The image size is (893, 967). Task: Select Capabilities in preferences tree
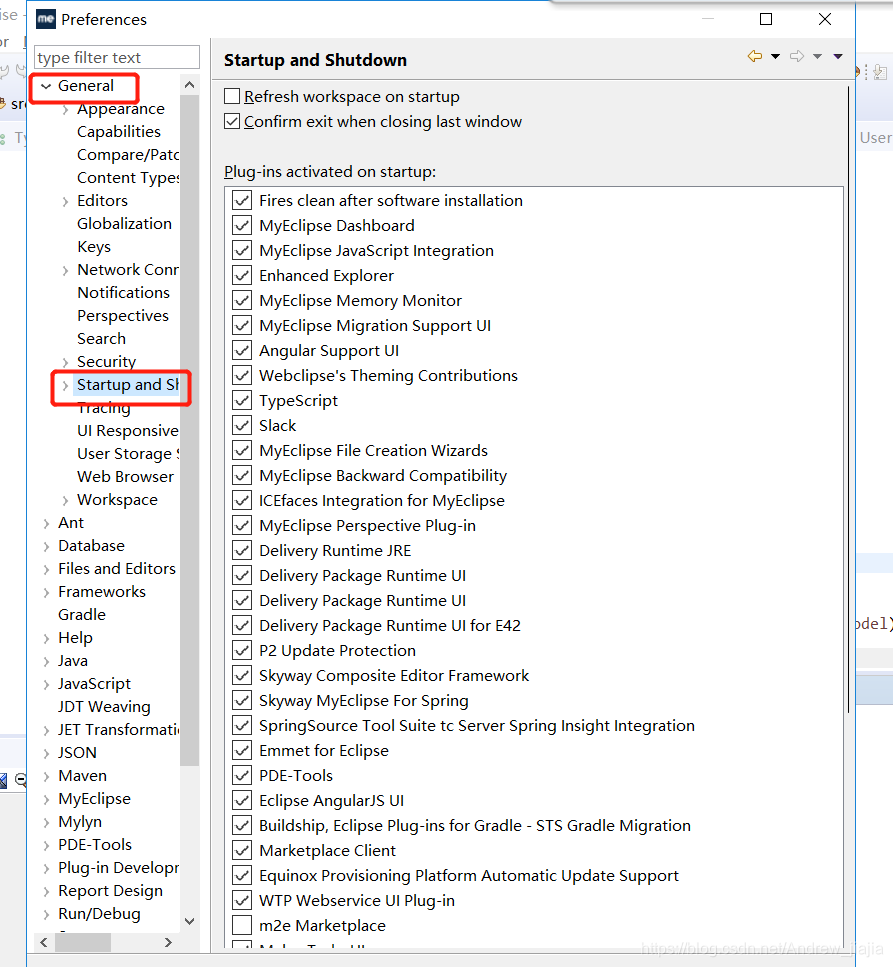118,131
